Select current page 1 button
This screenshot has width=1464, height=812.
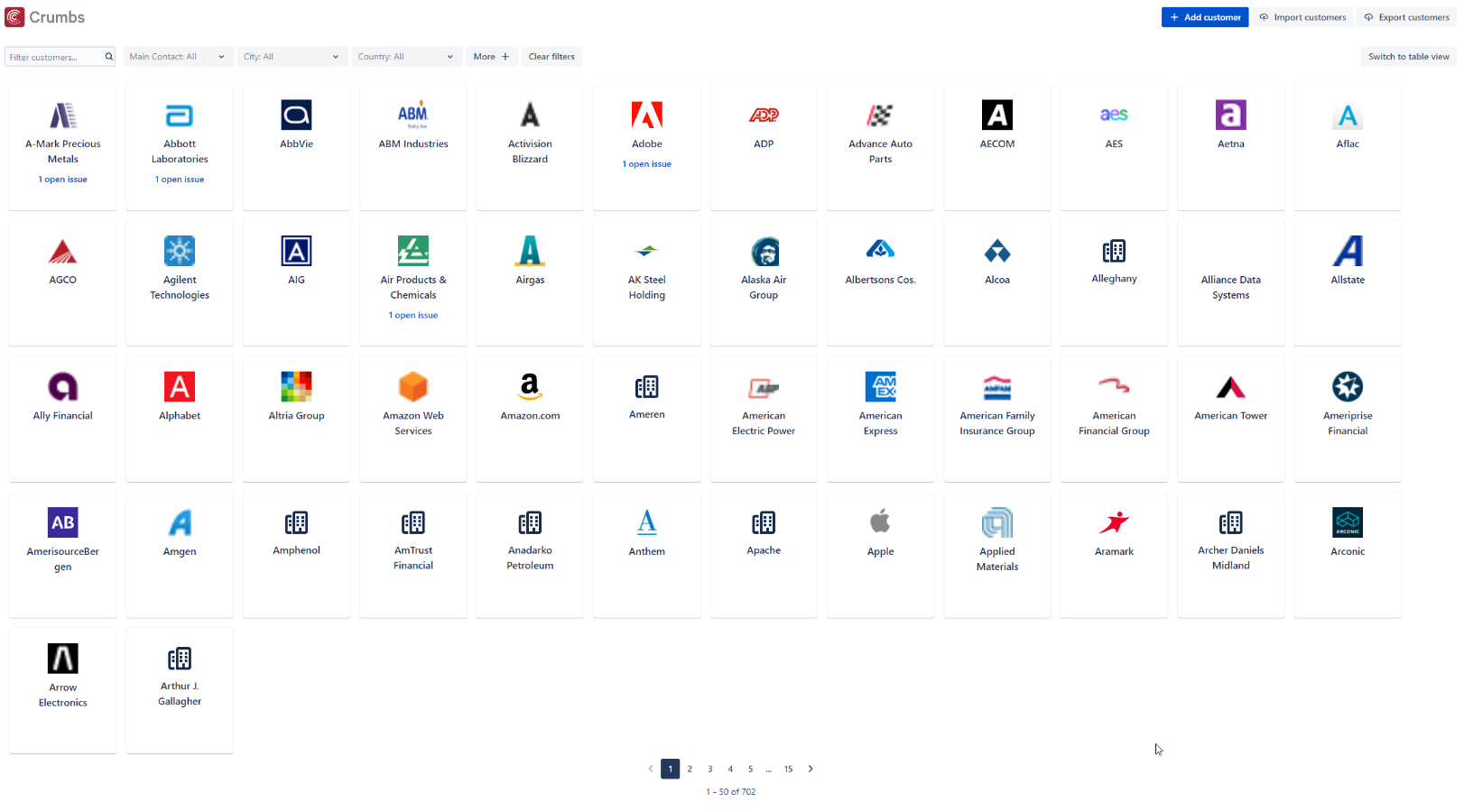pyautogui.click(x=670, y=769)
